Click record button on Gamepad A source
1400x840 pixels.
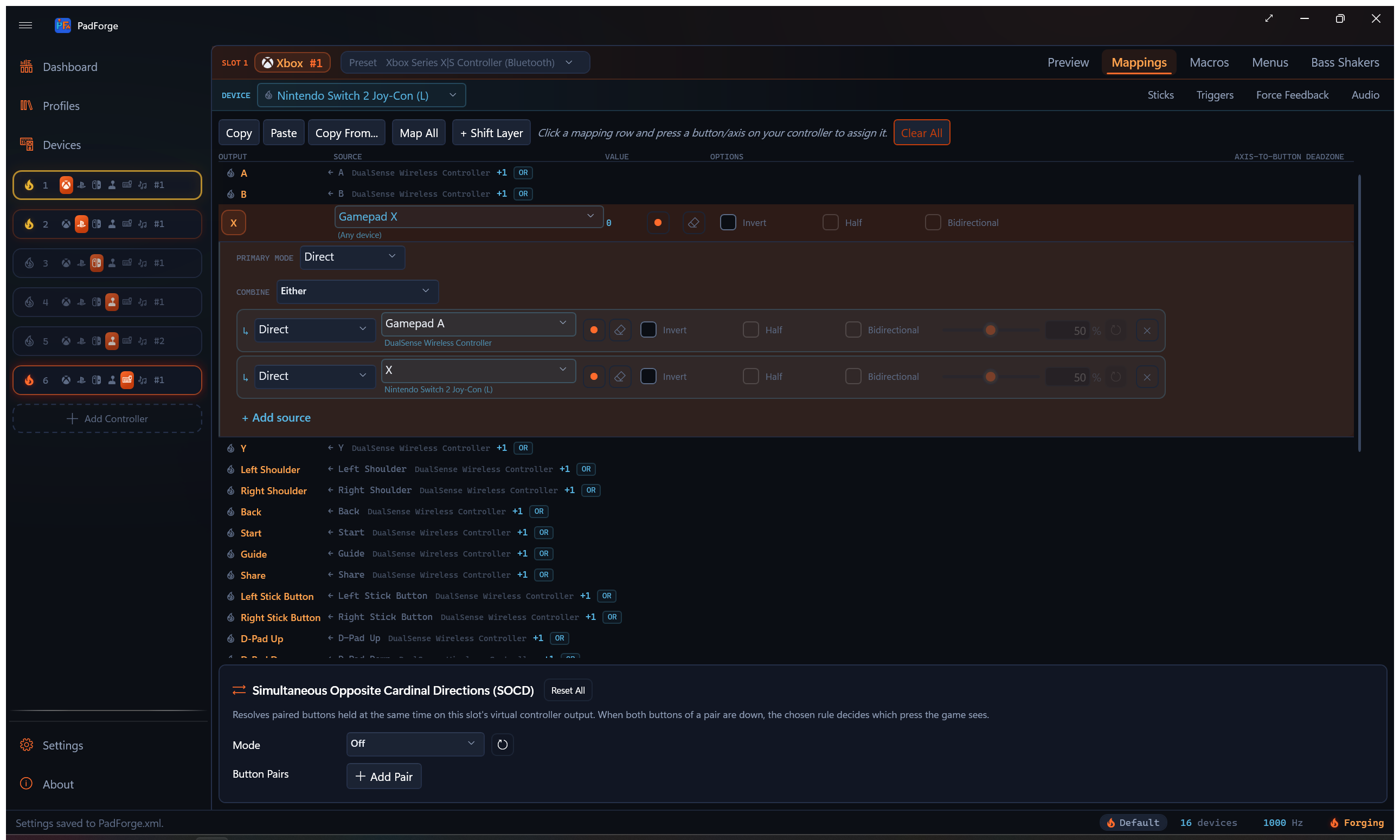pos(594,330)
